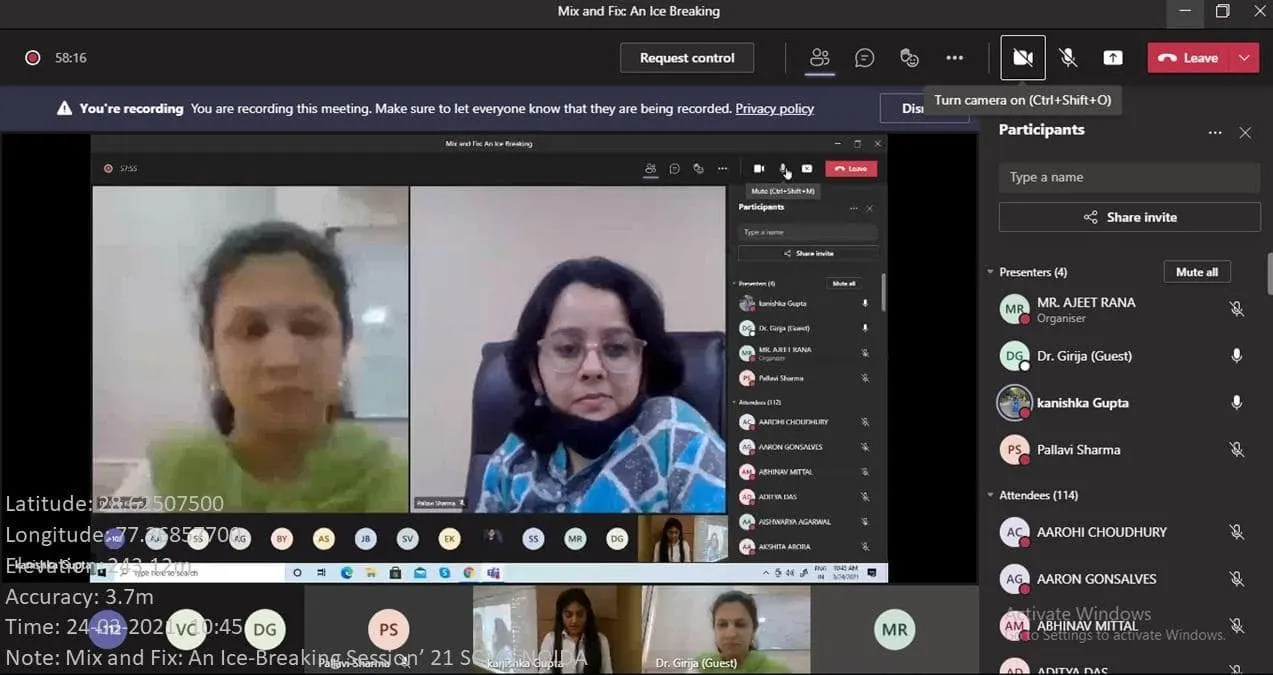Toggle AAROHI CHOUDHURY's muted mic icon
Image resolution: width=1273 pixels, height=675 pixels.
point(1236,531)
